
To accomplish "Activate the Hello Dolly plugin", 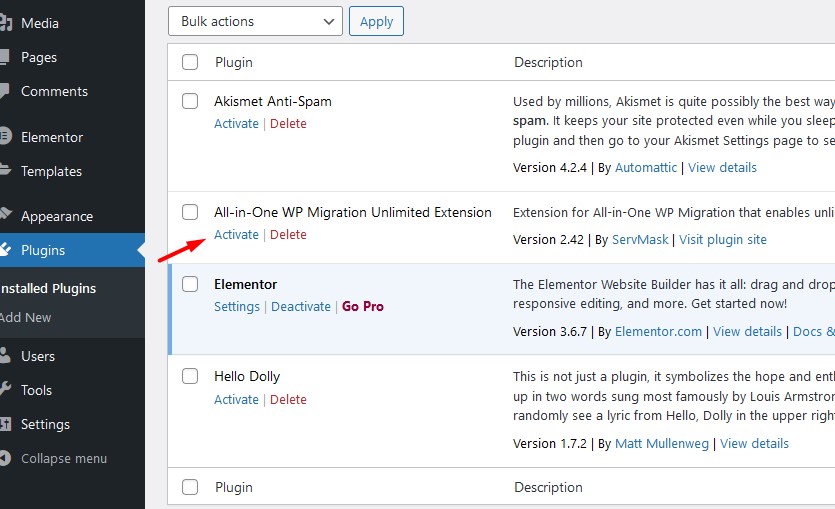I will pos(236,400).
